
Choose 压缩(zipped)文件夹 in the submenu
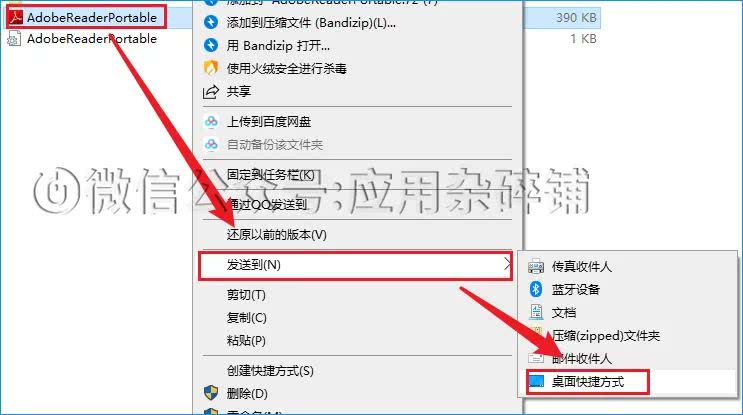pyautogui.click(x=606, y=336)
